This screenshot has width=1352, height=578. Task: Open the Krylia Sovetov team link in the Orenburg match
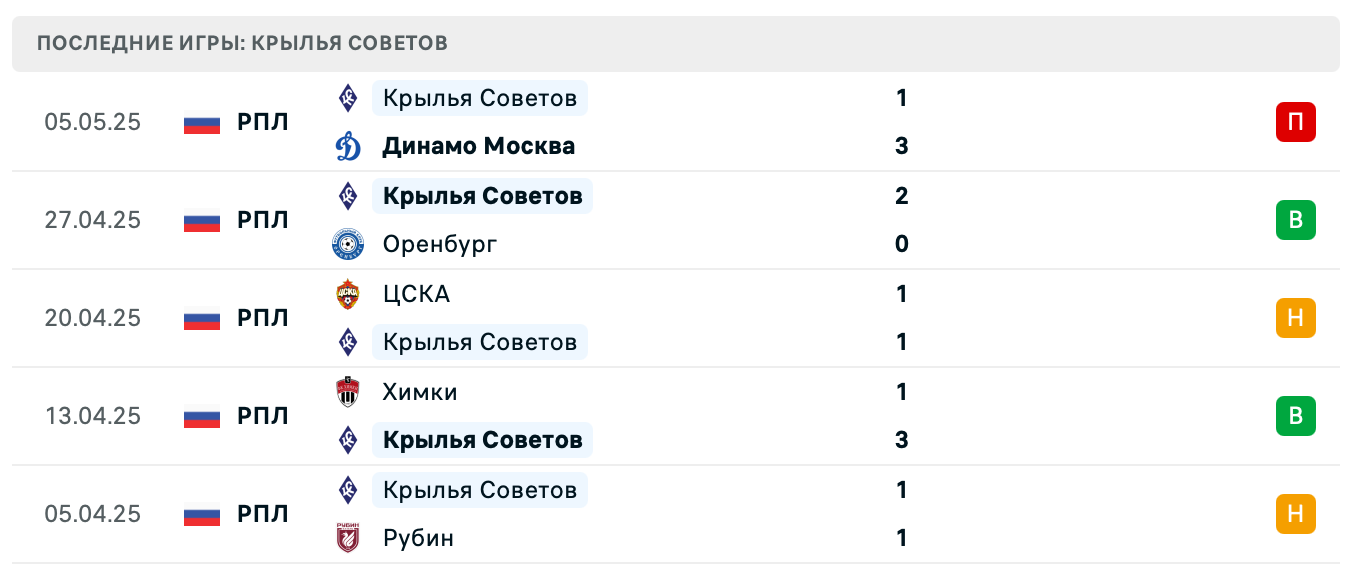coord(481,196)
